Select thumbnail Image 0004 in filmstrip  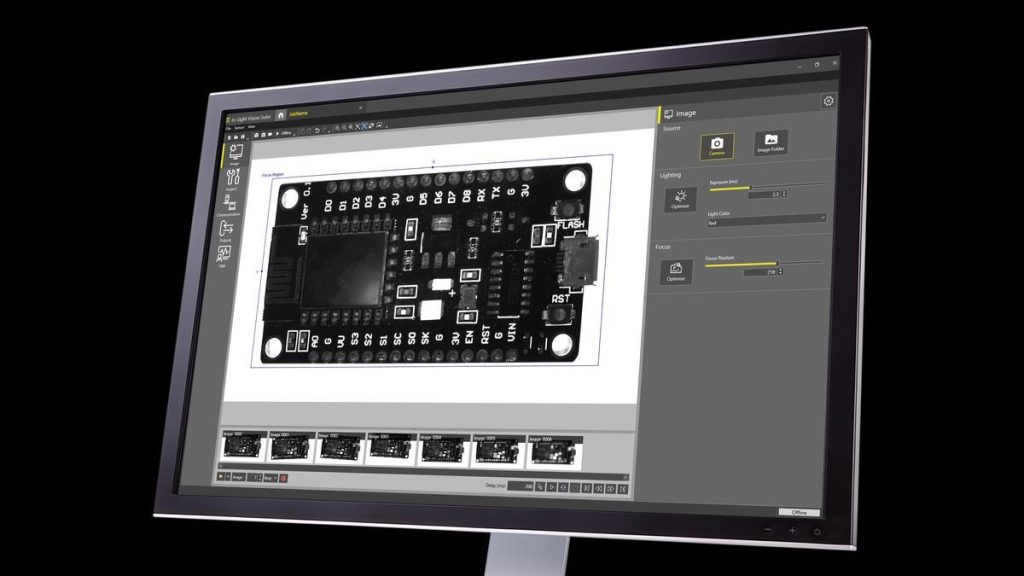tap(443, 451)
